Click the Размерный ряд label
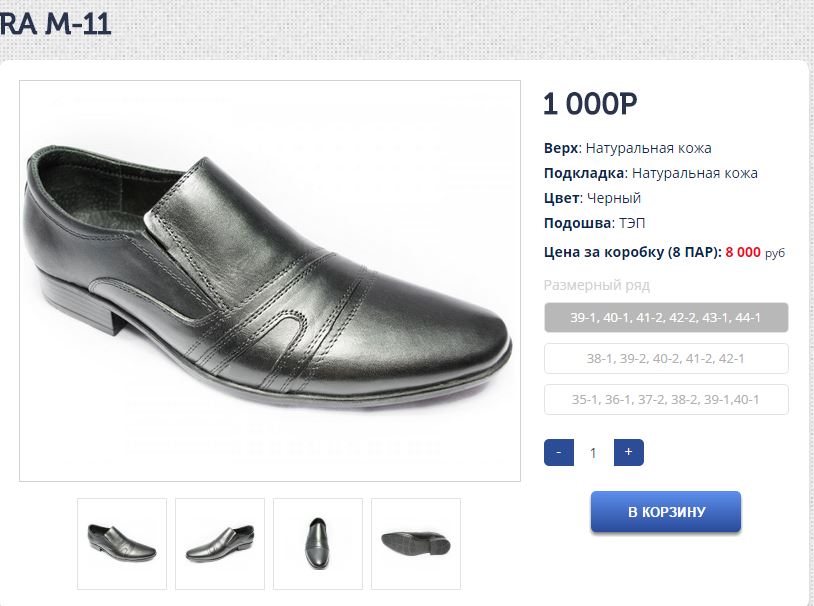Screen dimensions: 814x606 point(597,285)
